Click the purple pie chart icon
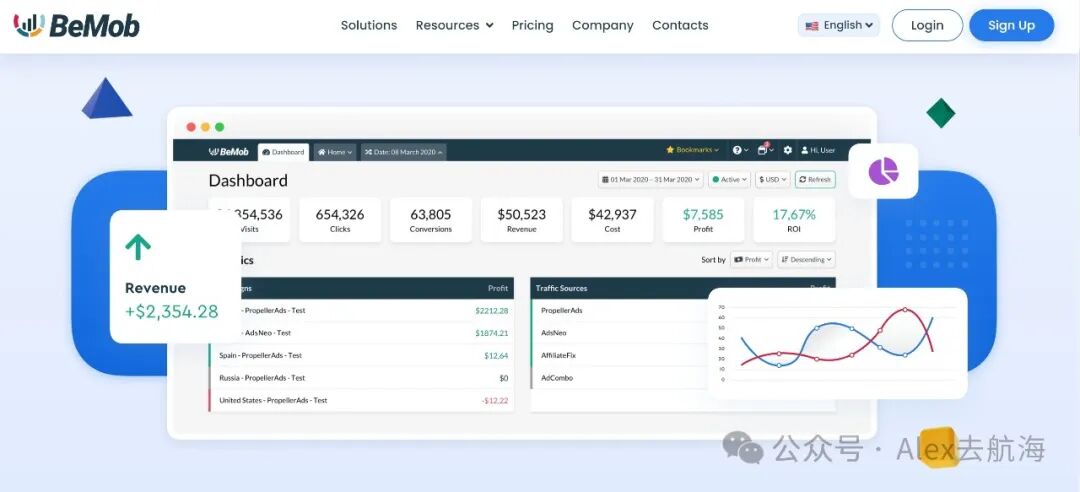 pos(883,171)
